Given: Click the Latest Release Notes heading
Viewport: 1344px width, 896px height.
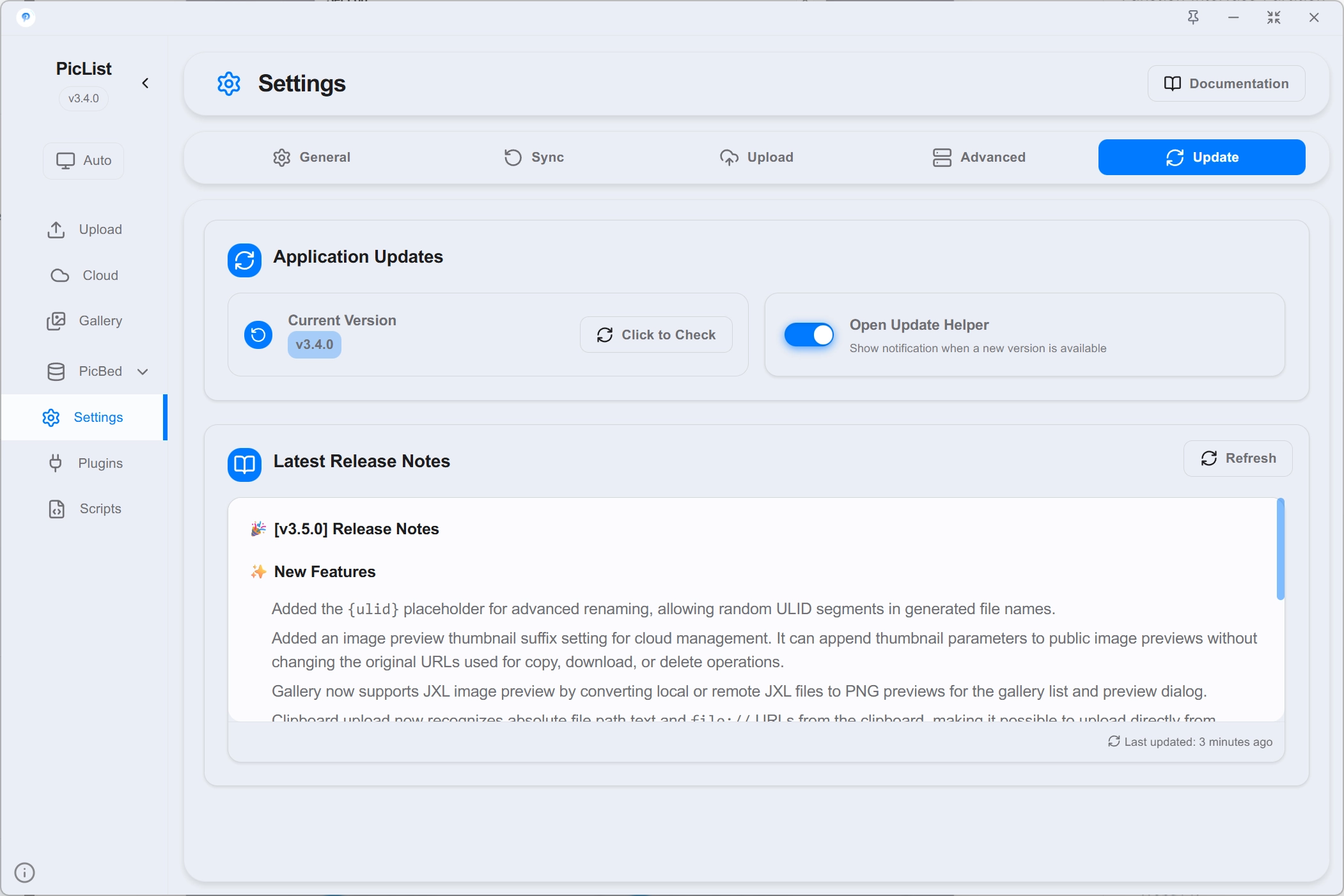Looking at the screenshot, I should click(362, 461).
